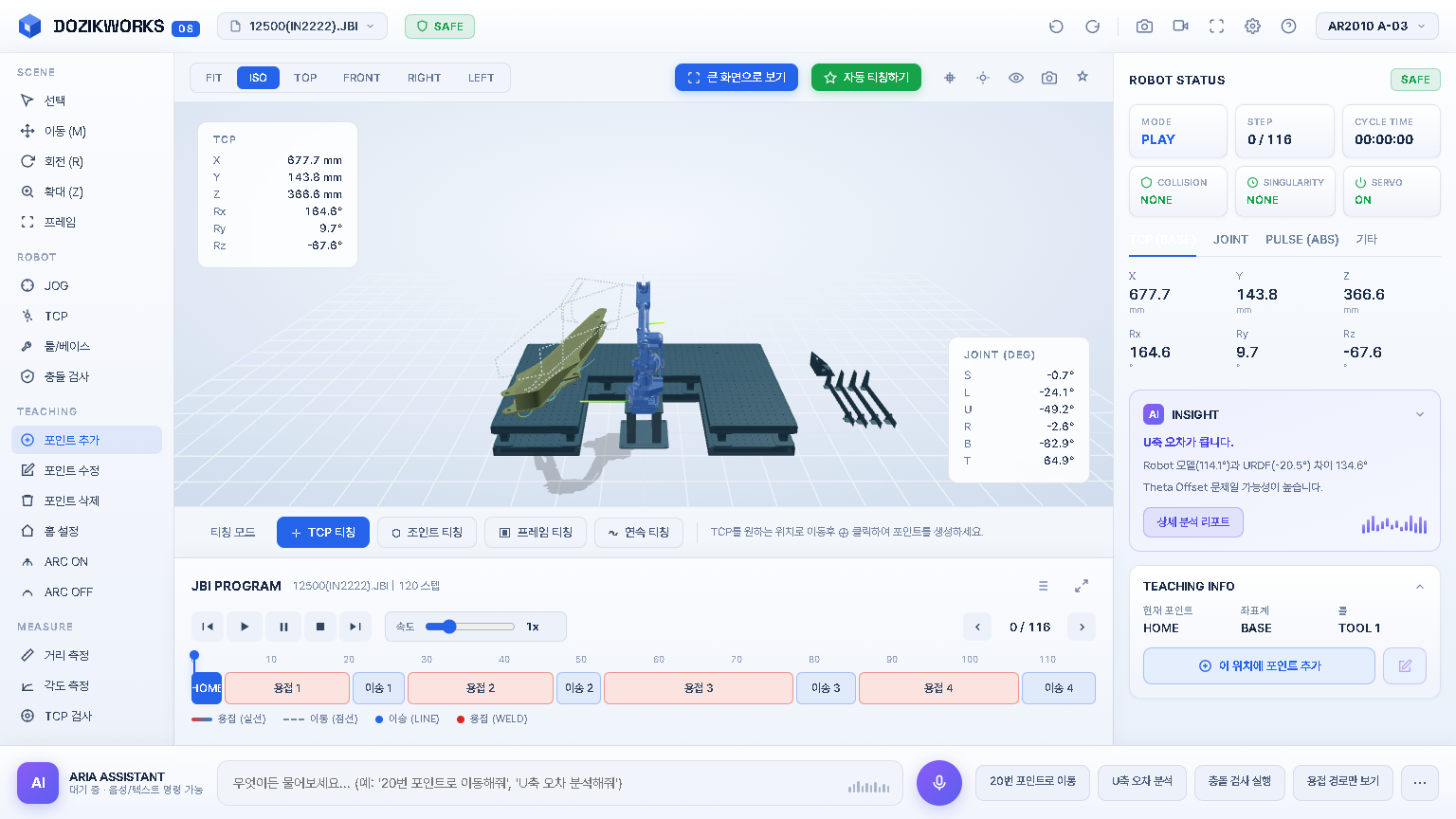Toggle COLLISION NONE status card
Screen dimensions: 1456x819
click(x=1178, y=191)
